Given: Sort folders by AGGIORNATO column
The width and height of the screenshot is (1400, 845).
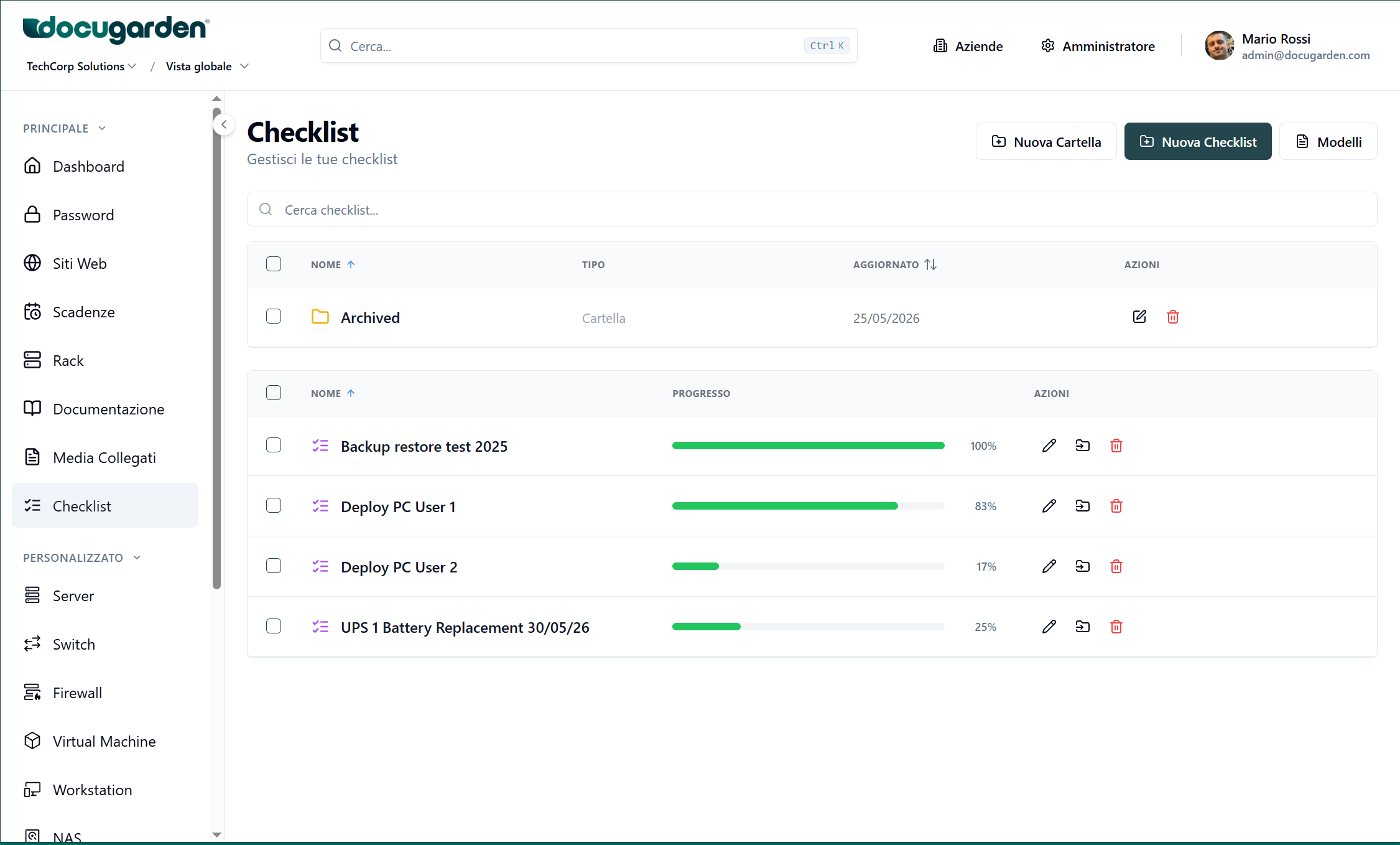Looking at the screenshot, I should click(894, 264).
